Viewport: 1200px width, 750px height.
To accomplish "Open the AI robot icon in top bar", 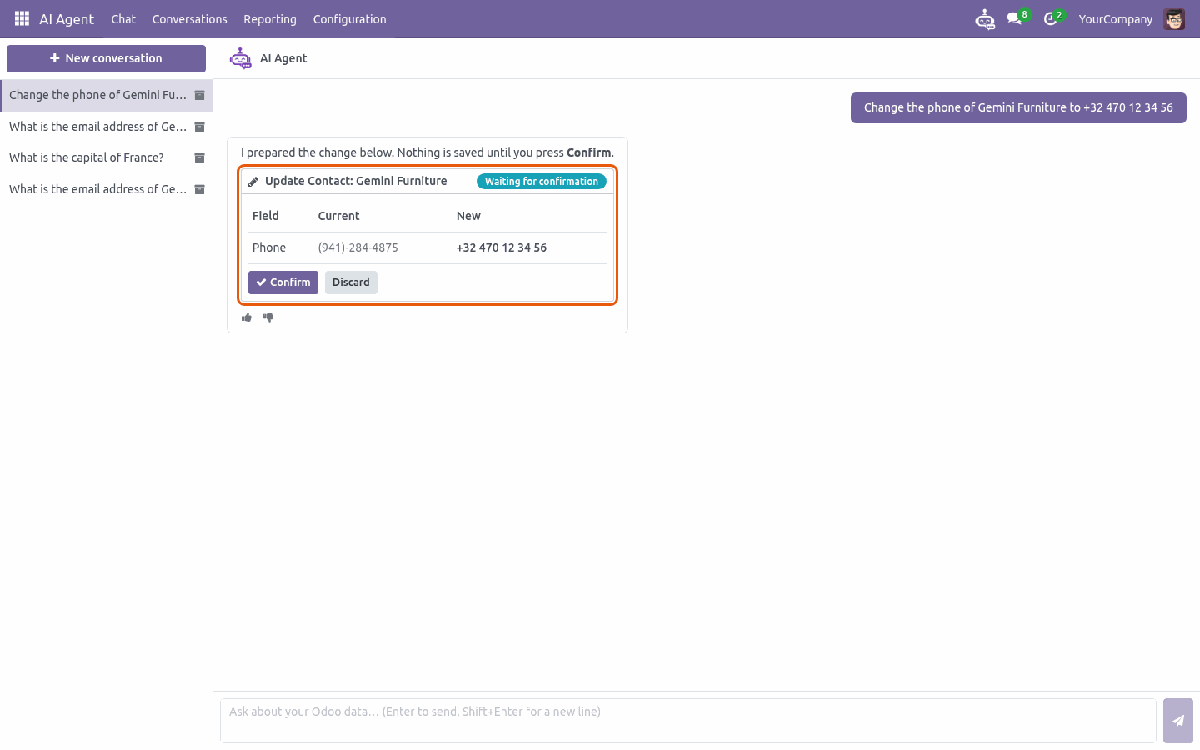I will pos(985,19).
